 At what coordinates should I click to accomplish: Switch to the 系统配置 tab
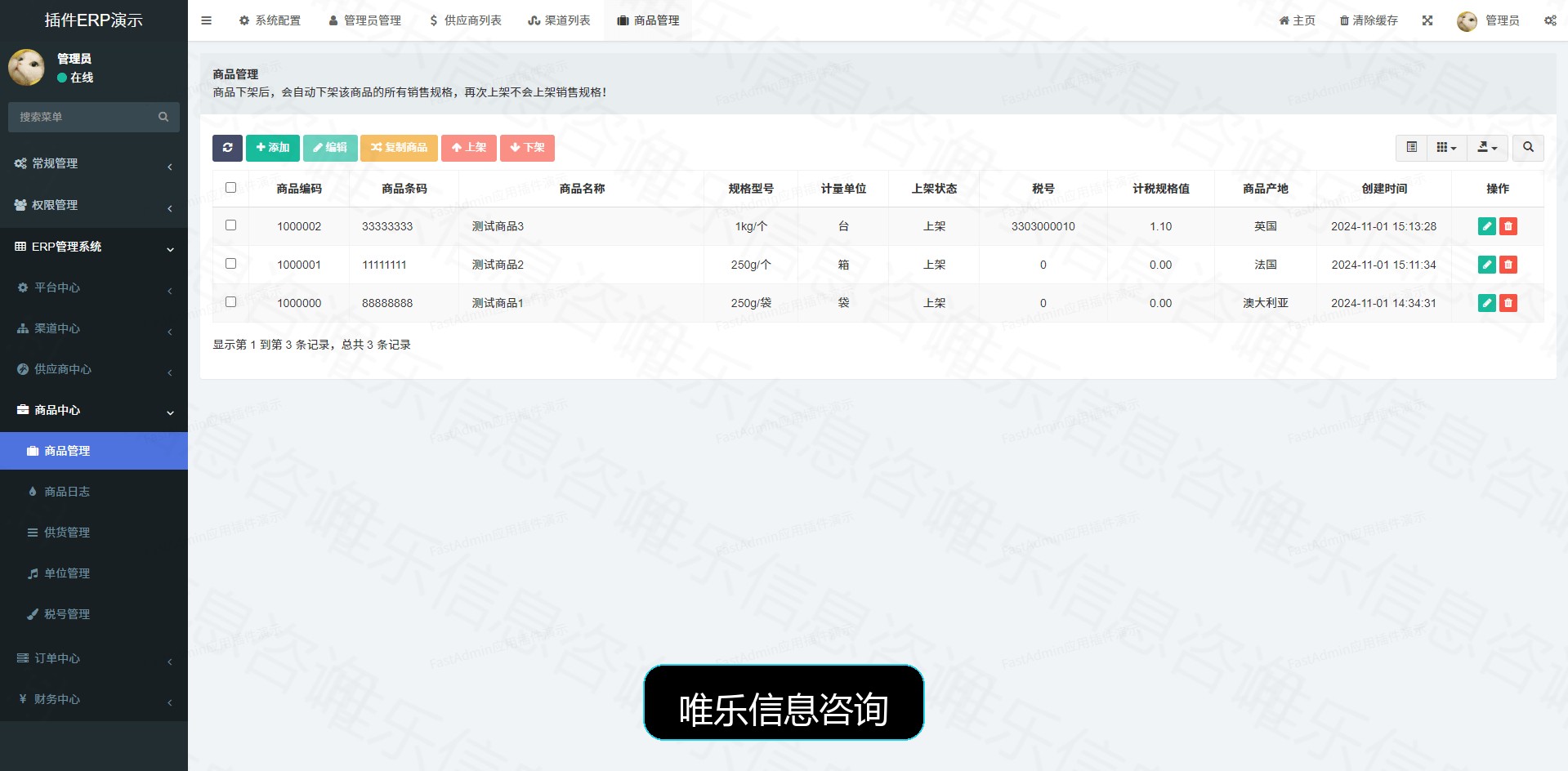pos(270,20)
